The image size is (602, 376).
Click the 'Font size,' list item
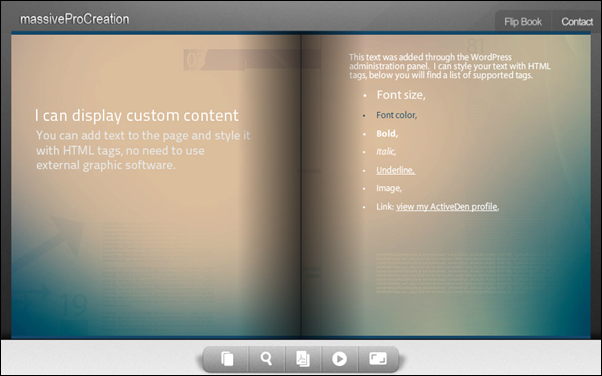point(401,95)
